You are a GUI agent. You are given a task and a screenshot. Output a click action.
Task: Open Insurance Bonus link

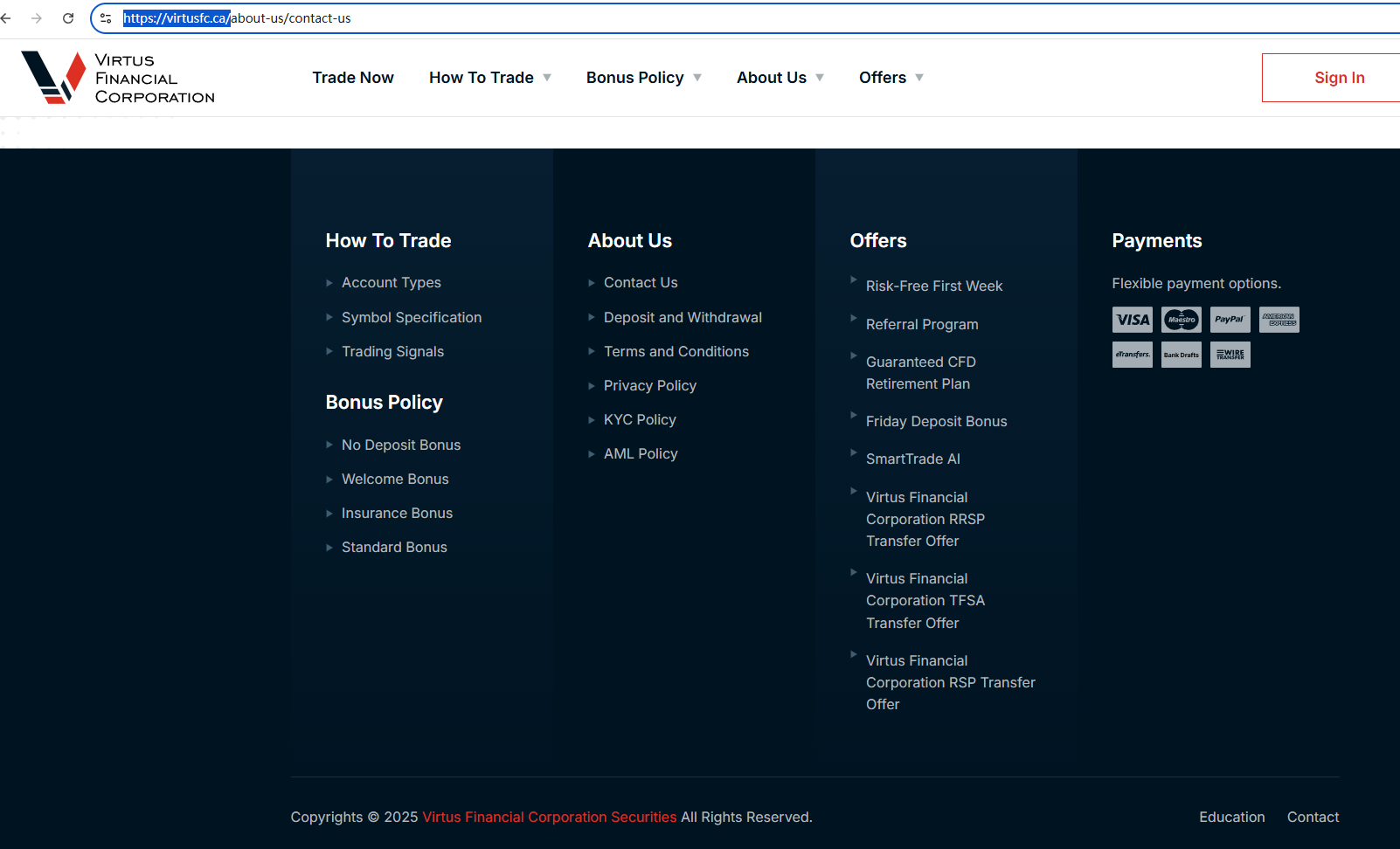point(397,514)
